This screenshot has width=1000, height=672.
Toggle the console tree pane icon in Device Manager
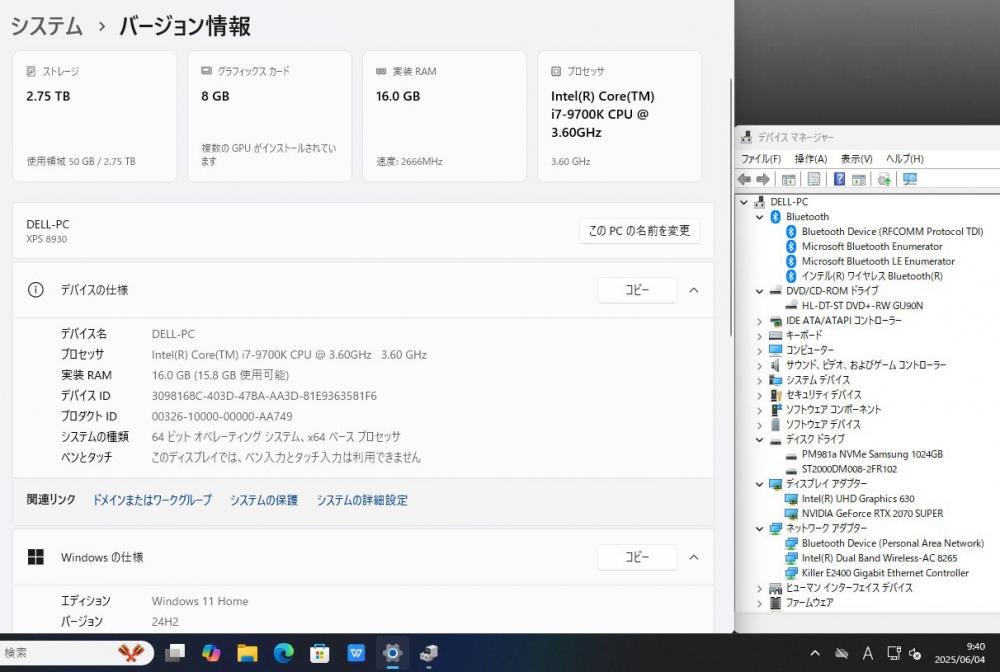[x=788, y=180]
